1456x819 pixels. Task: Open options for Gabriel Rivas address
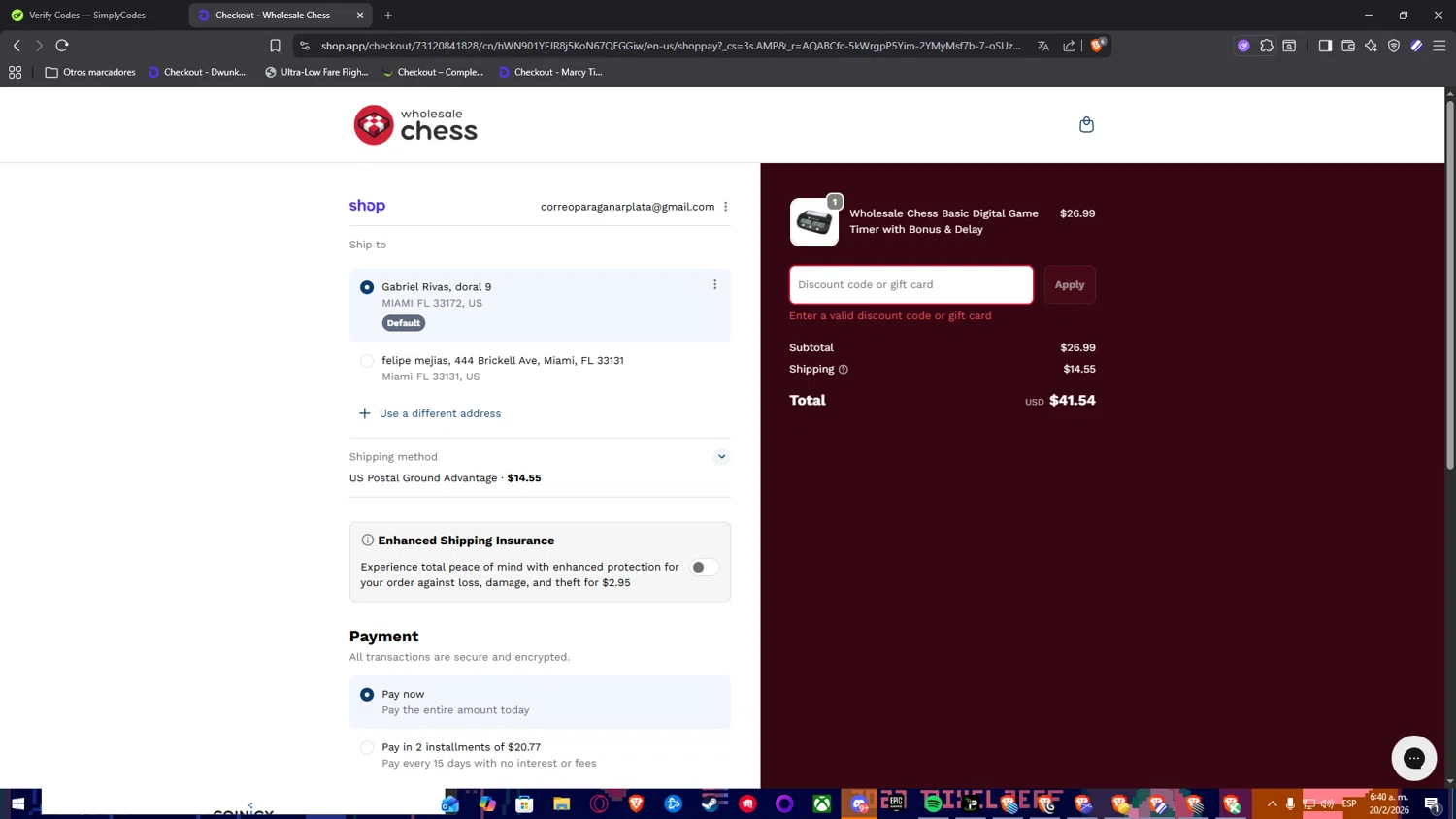coord(715,285)
